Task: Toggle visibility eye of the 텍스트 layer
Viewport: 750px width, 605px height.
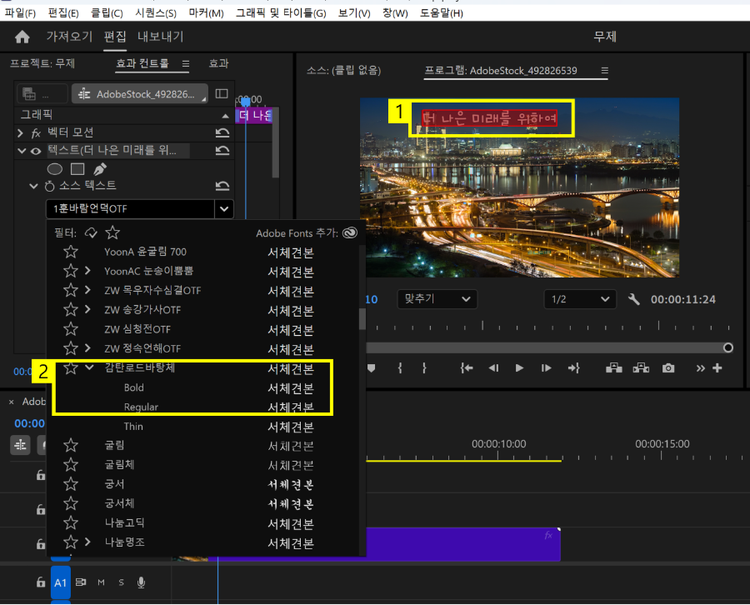Action: coord(36,151)
